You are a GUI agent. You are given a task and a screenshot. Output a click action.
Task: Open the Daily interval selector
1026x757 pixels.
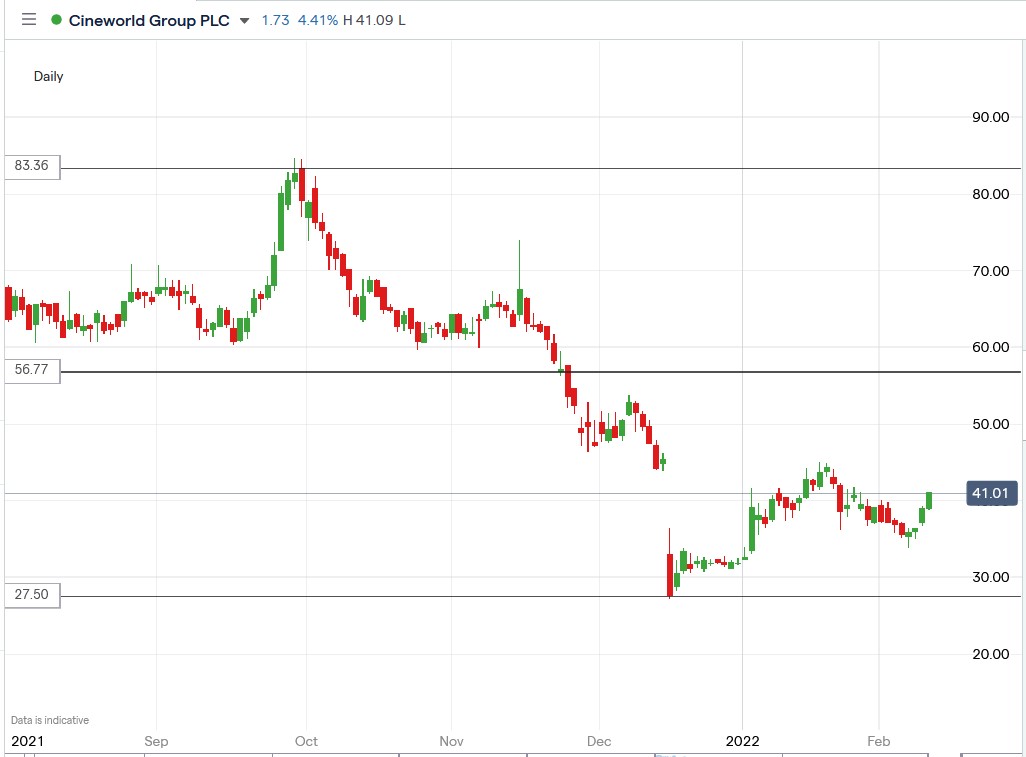(x=48, y=76)
